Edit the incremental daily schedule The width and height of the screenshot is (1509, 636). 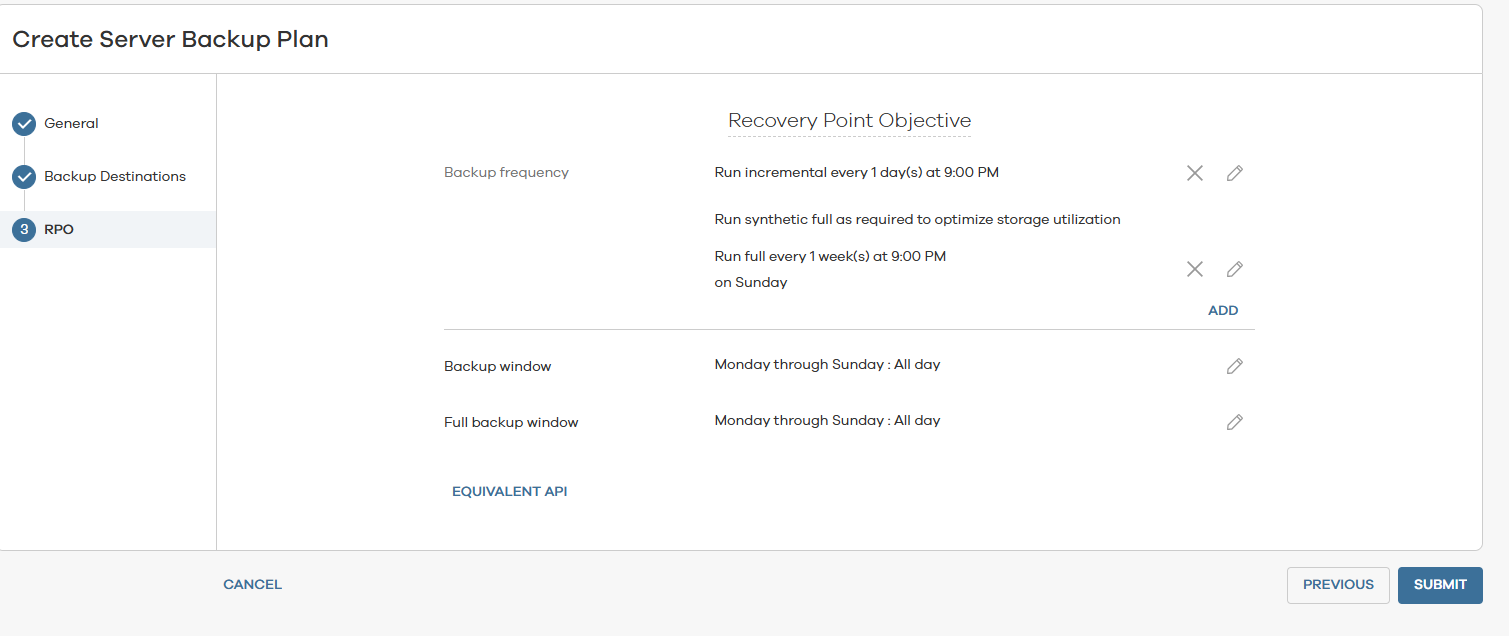click(1235, 173)
